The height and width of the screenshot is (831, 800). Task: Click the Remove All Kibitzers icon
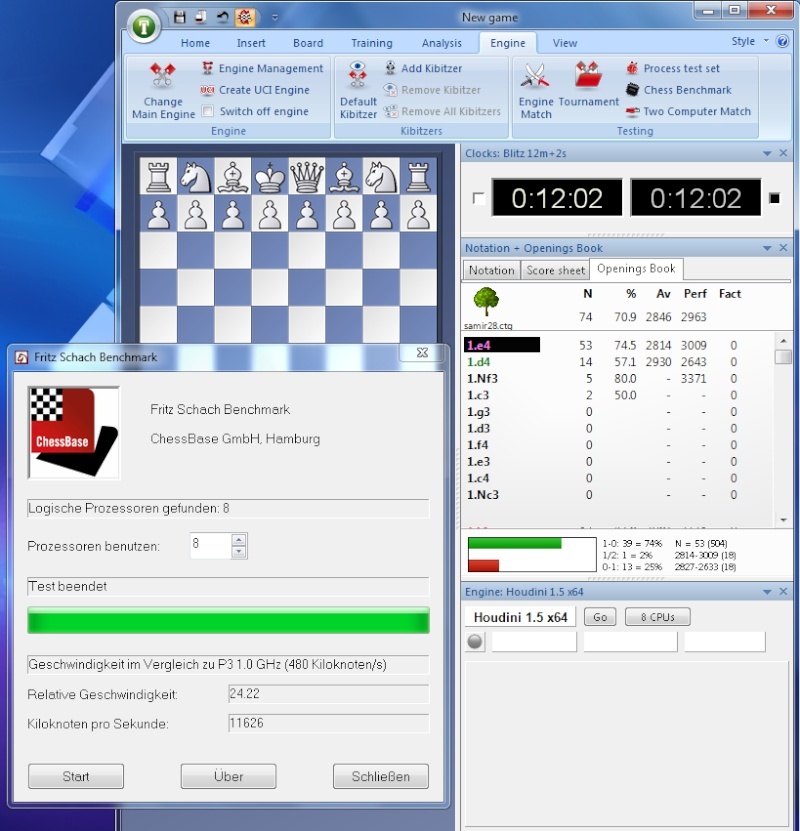coord(391,111)
